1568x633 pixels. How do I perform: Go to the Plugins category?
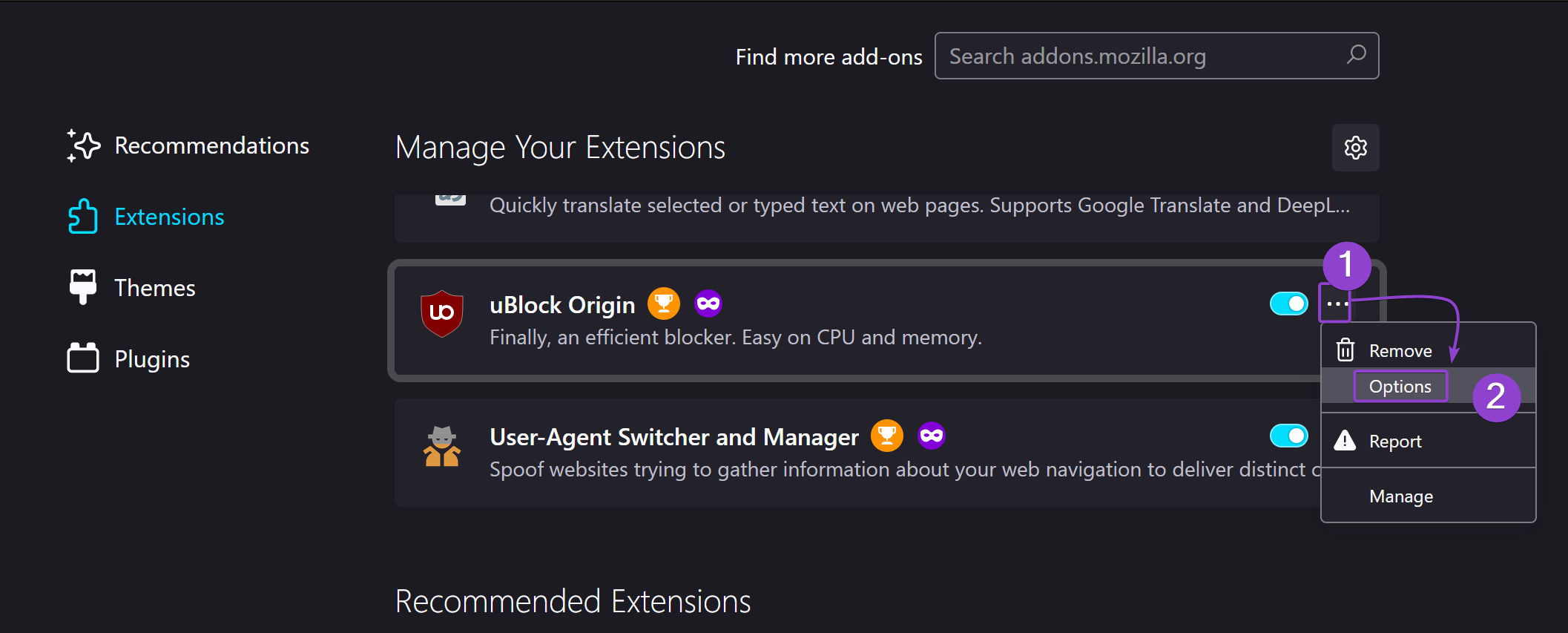[128, 359]
